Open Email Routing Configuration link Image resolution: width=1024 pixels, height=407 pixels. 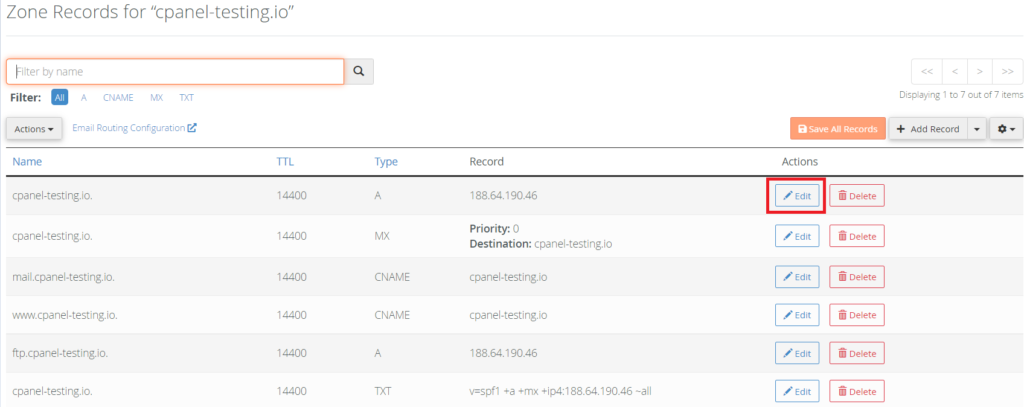tap(134, 128)
